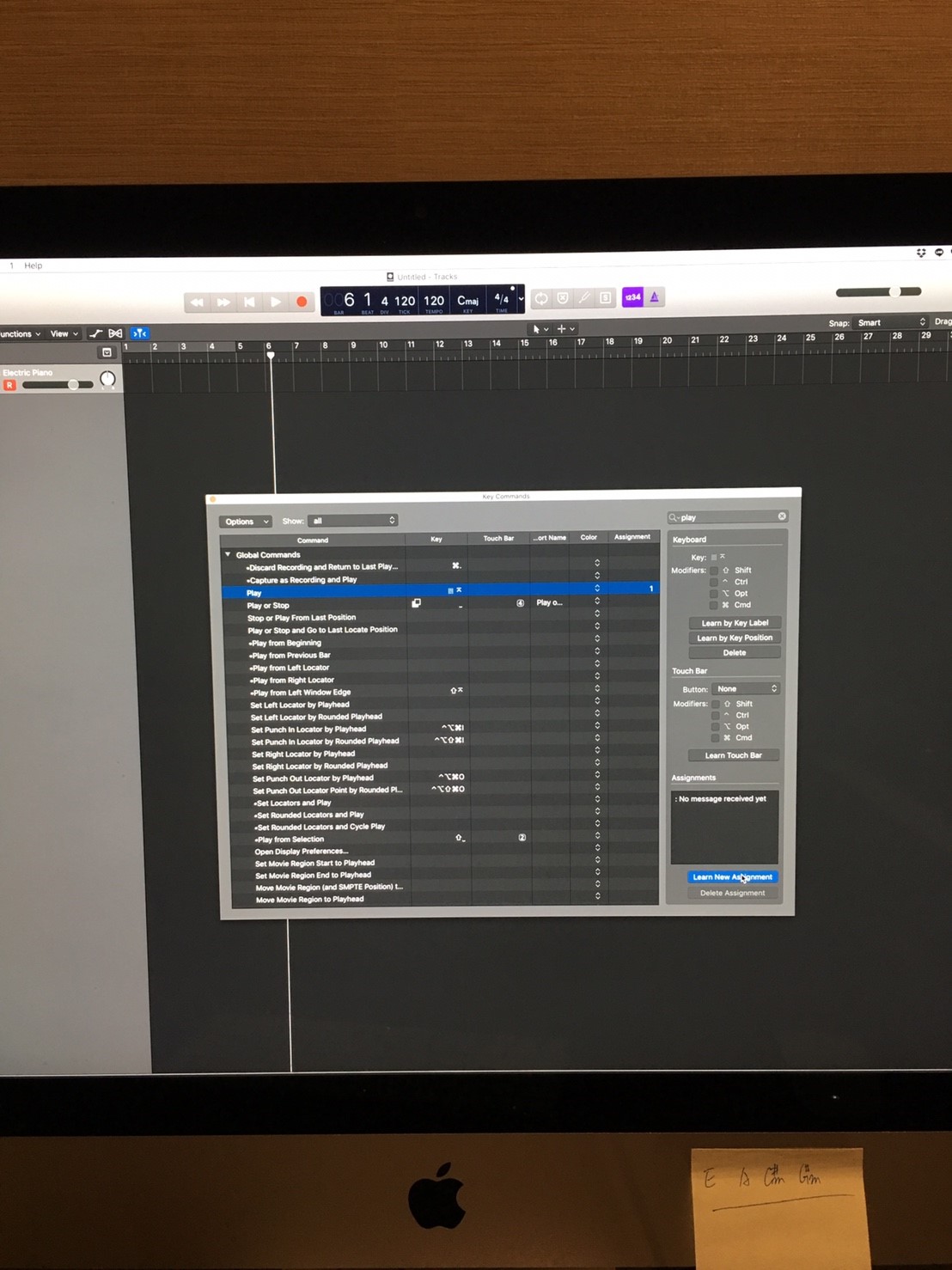Open the Show filter dropdown set to all
The image size is (952, 1270).
(353, 521)
